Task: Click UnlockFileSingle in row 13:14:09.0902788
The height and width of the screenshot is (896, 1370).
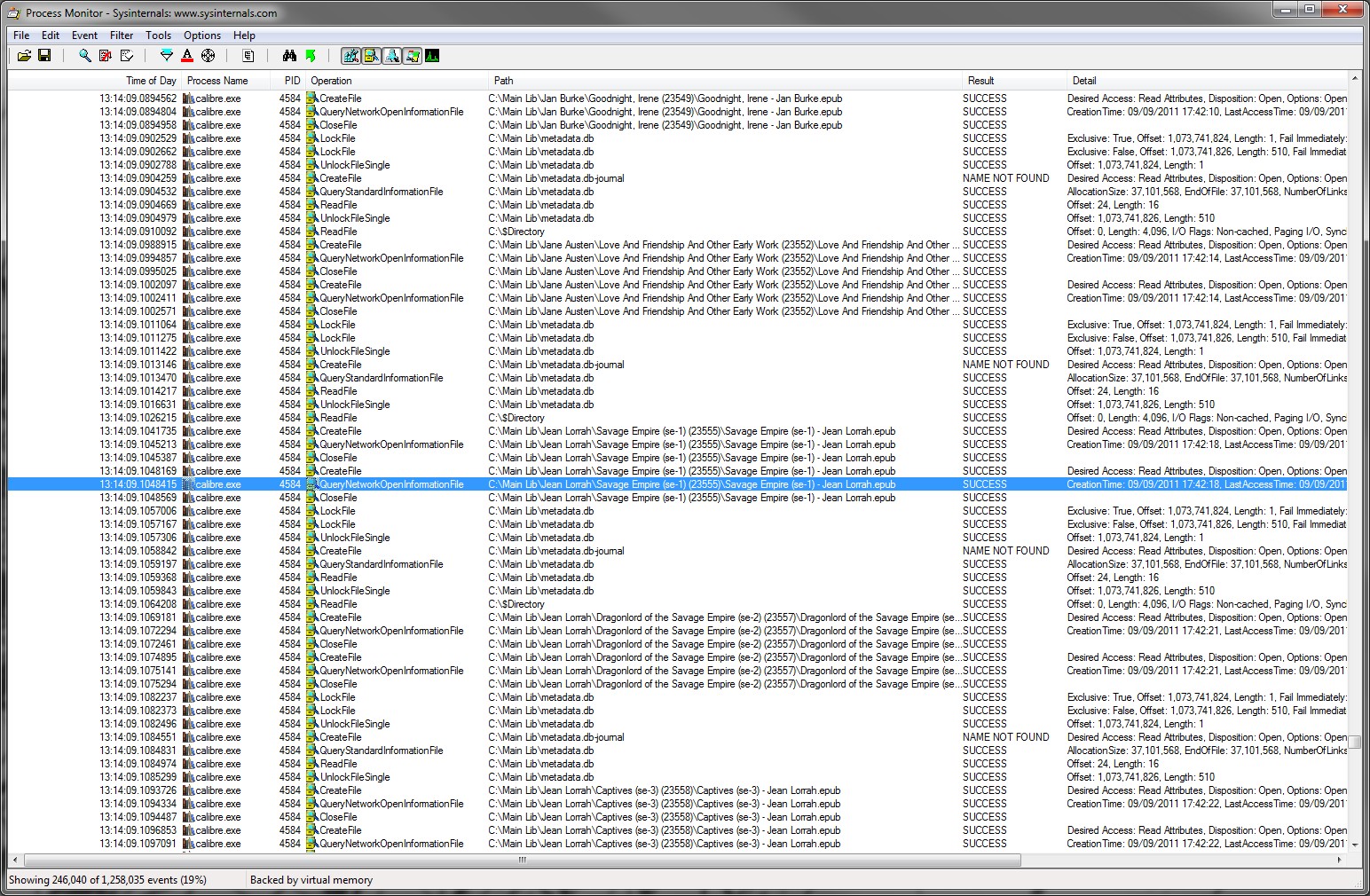Action: tap(355, 165)
